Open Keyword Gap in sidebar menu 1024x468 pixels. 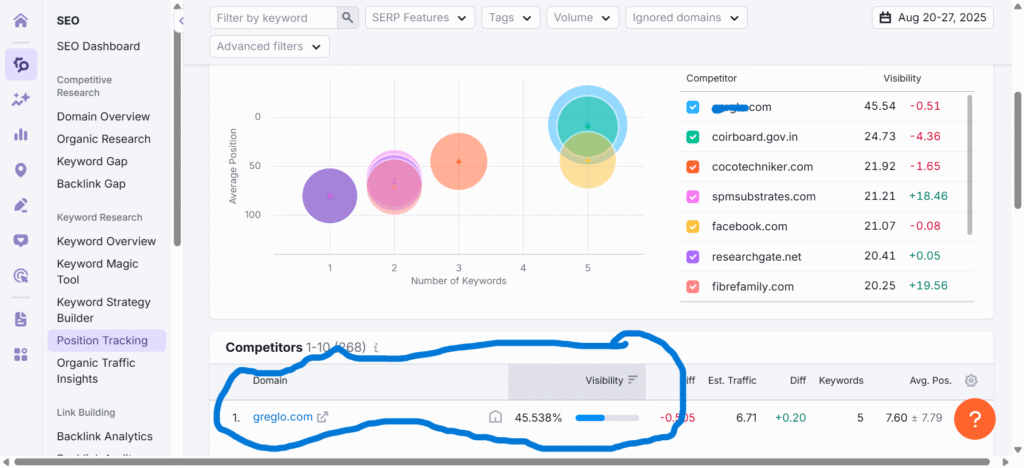click(x=92, y=161)
